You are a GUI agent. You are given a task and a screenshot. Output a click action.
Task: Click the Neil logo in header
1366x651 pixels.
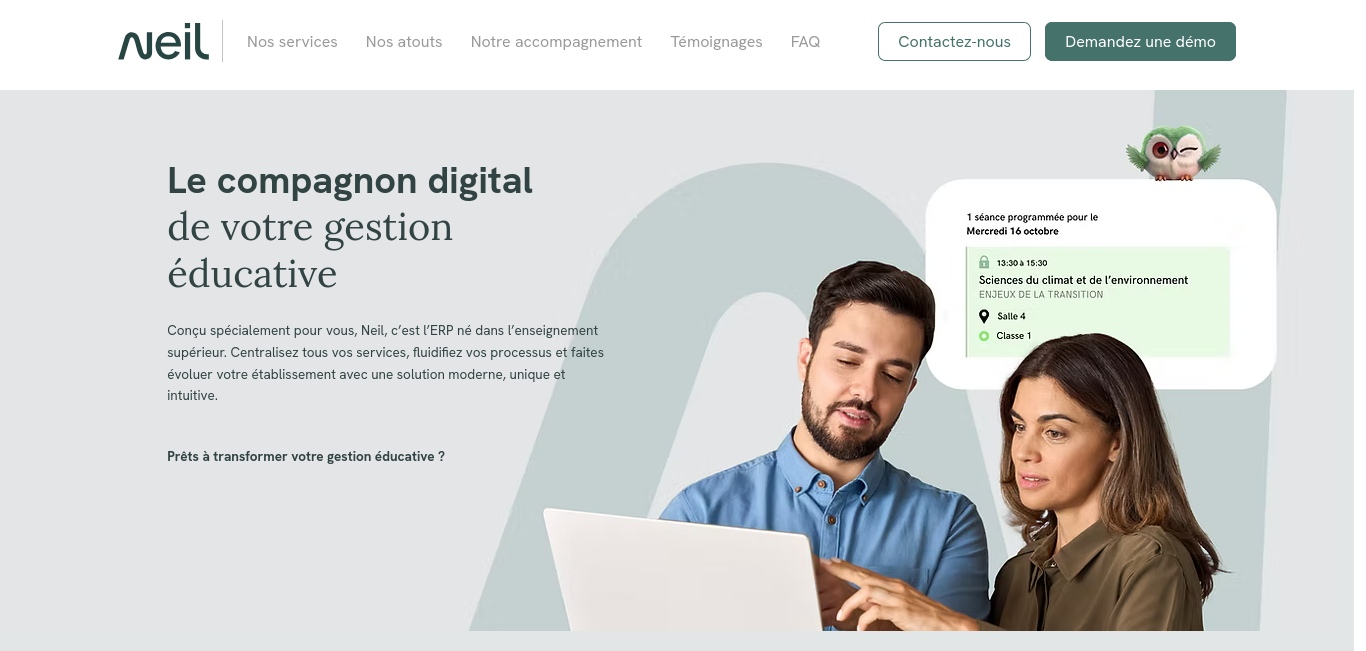[164, 42]
